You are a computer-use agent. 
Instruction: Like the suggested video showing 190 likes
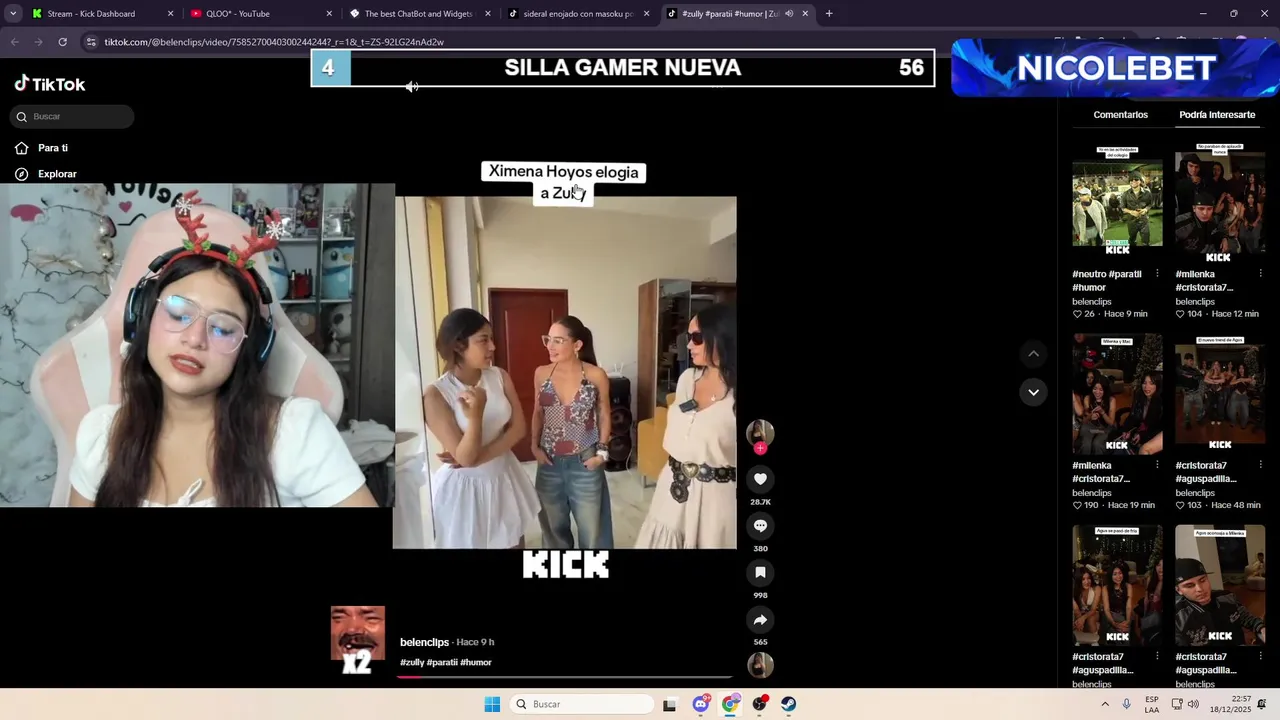click(x=1077, y=506)
